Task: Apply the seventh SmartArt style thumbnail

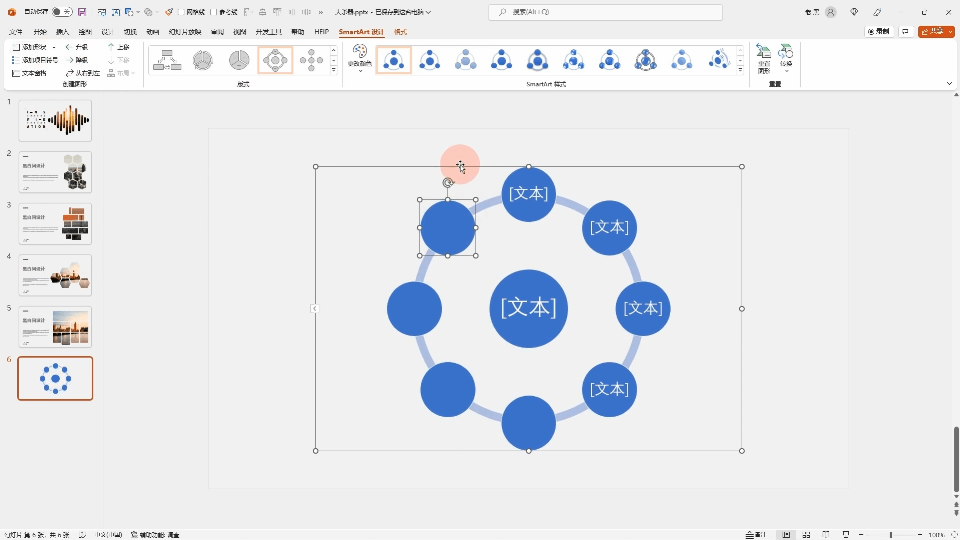Action: [x=610, y=60]
